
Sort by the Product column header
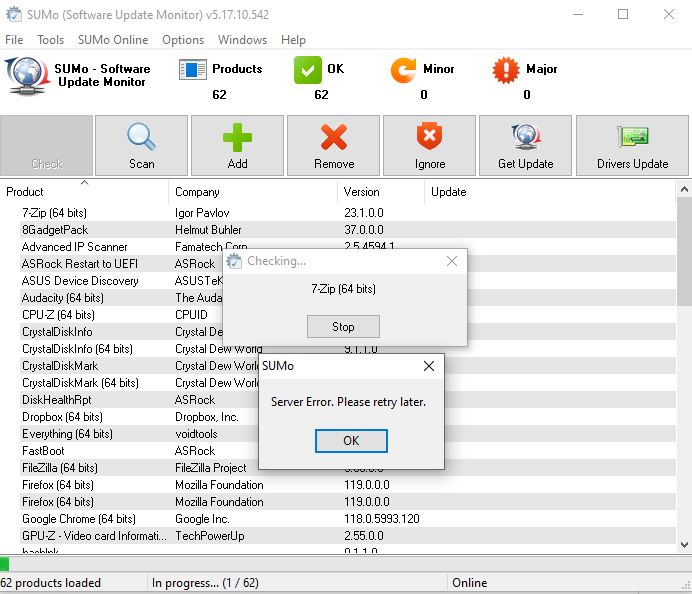pyautogui.click(x=84, y=192)
